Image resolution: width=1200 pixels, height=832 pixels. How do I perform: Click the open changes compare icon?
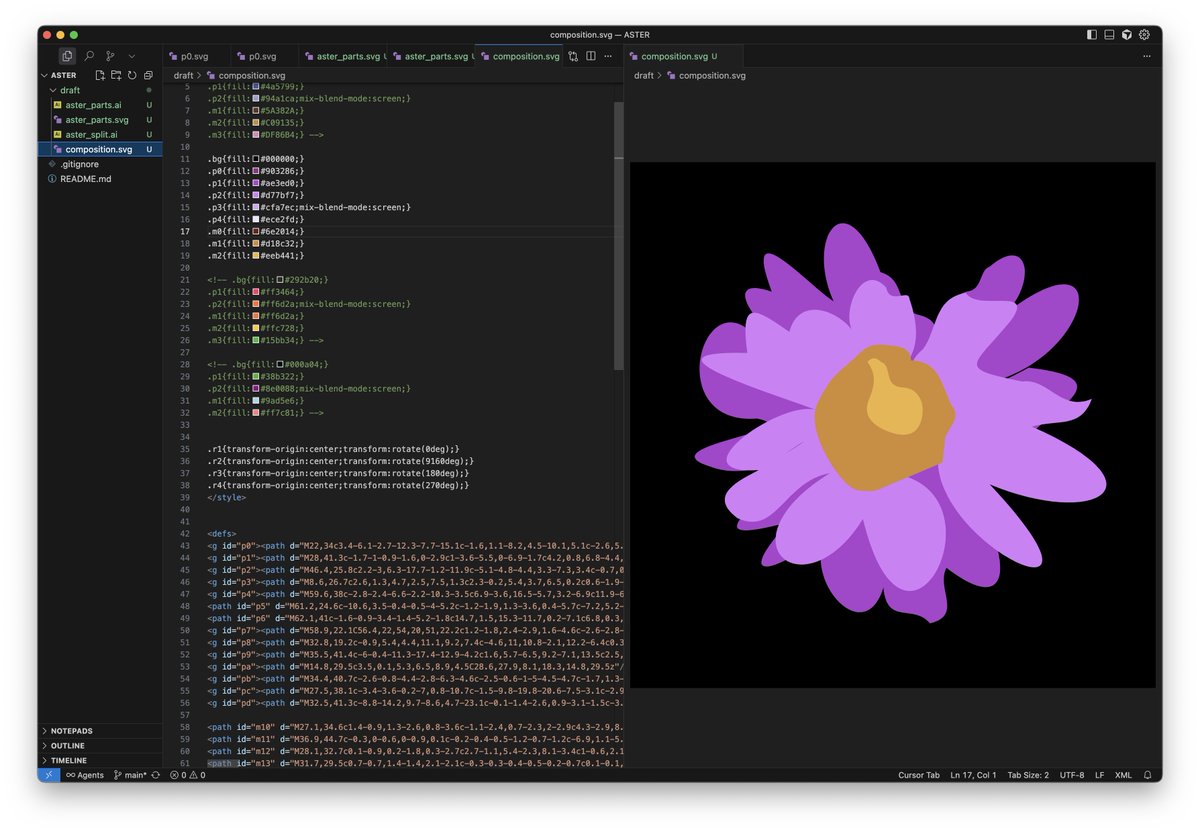(x=573, y=56)
